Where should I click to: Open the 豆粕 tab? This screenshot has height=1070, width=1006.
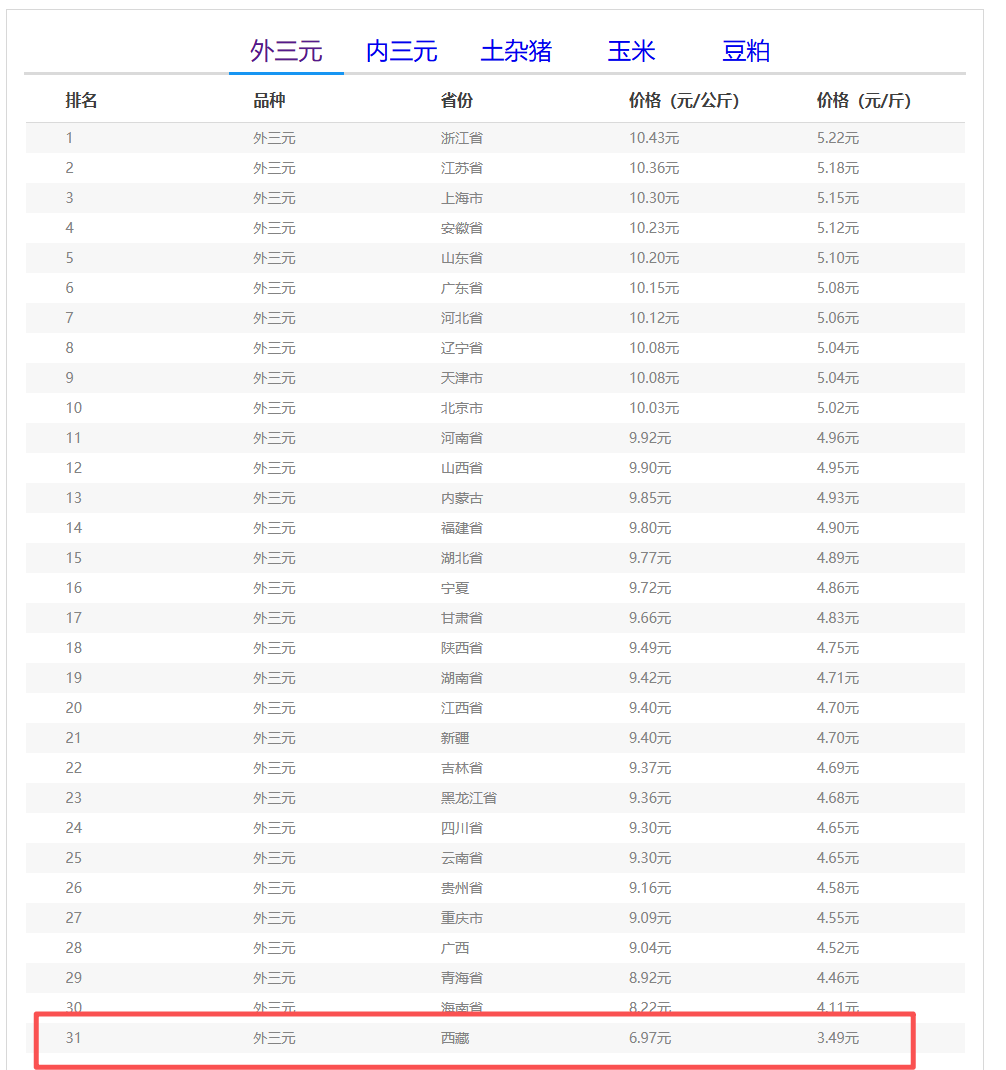[746, 51]
